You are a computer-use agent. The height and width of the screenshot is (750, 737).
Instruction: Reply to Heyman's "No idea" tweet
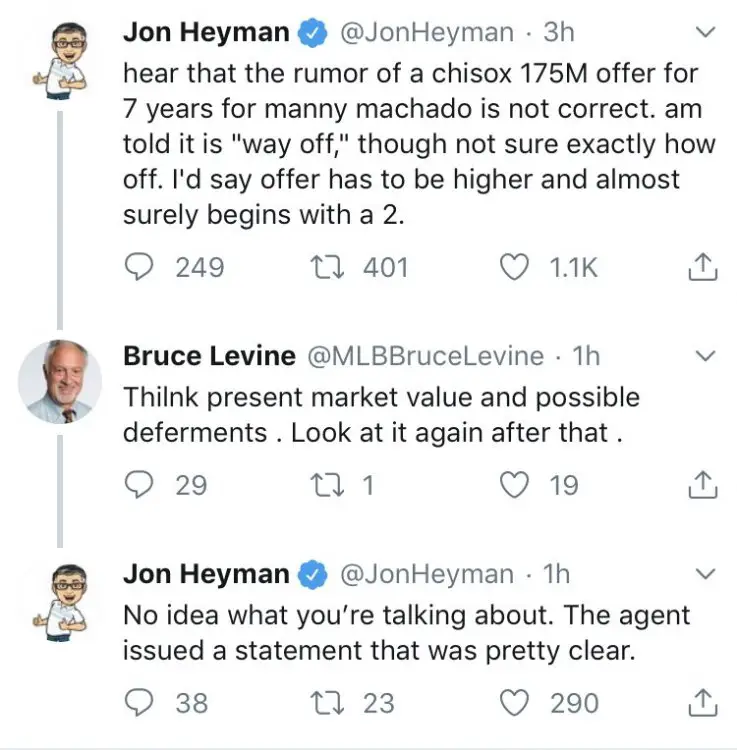point(140,703)
